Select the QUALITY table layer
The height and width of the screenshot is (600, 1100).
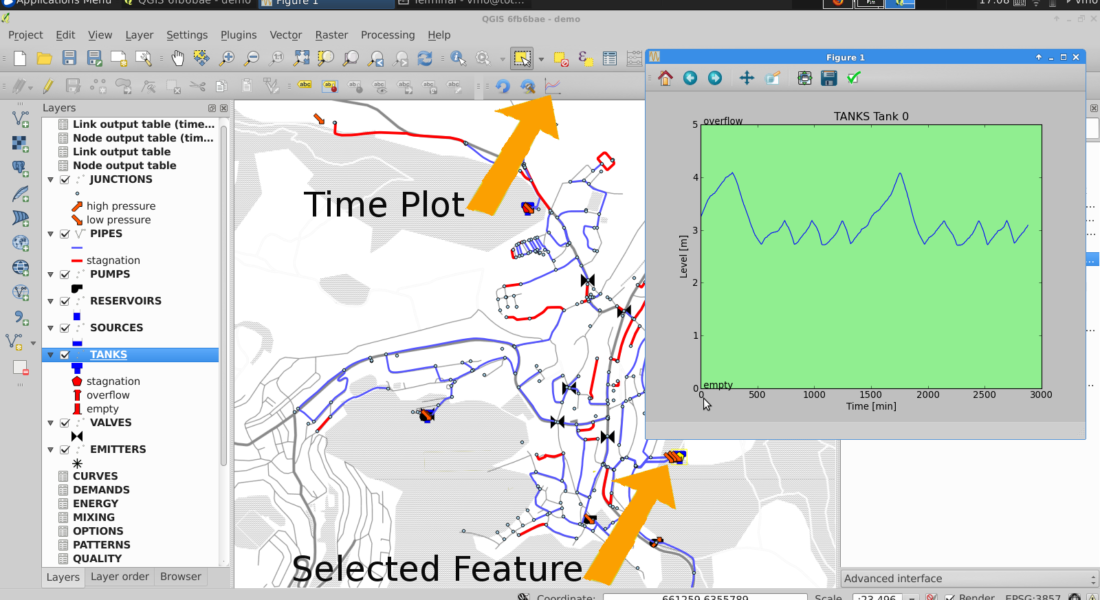pos(97,559)
